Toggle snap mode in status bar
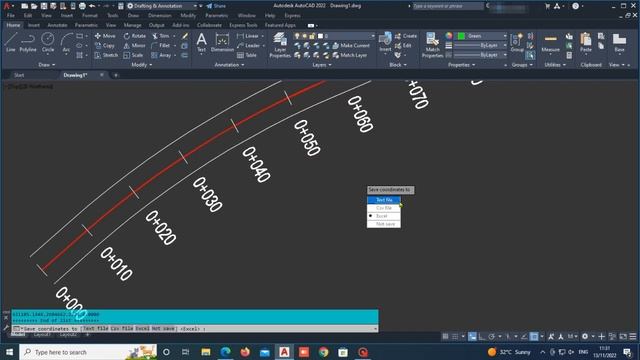The image size is (640, 360). [455, 336]
